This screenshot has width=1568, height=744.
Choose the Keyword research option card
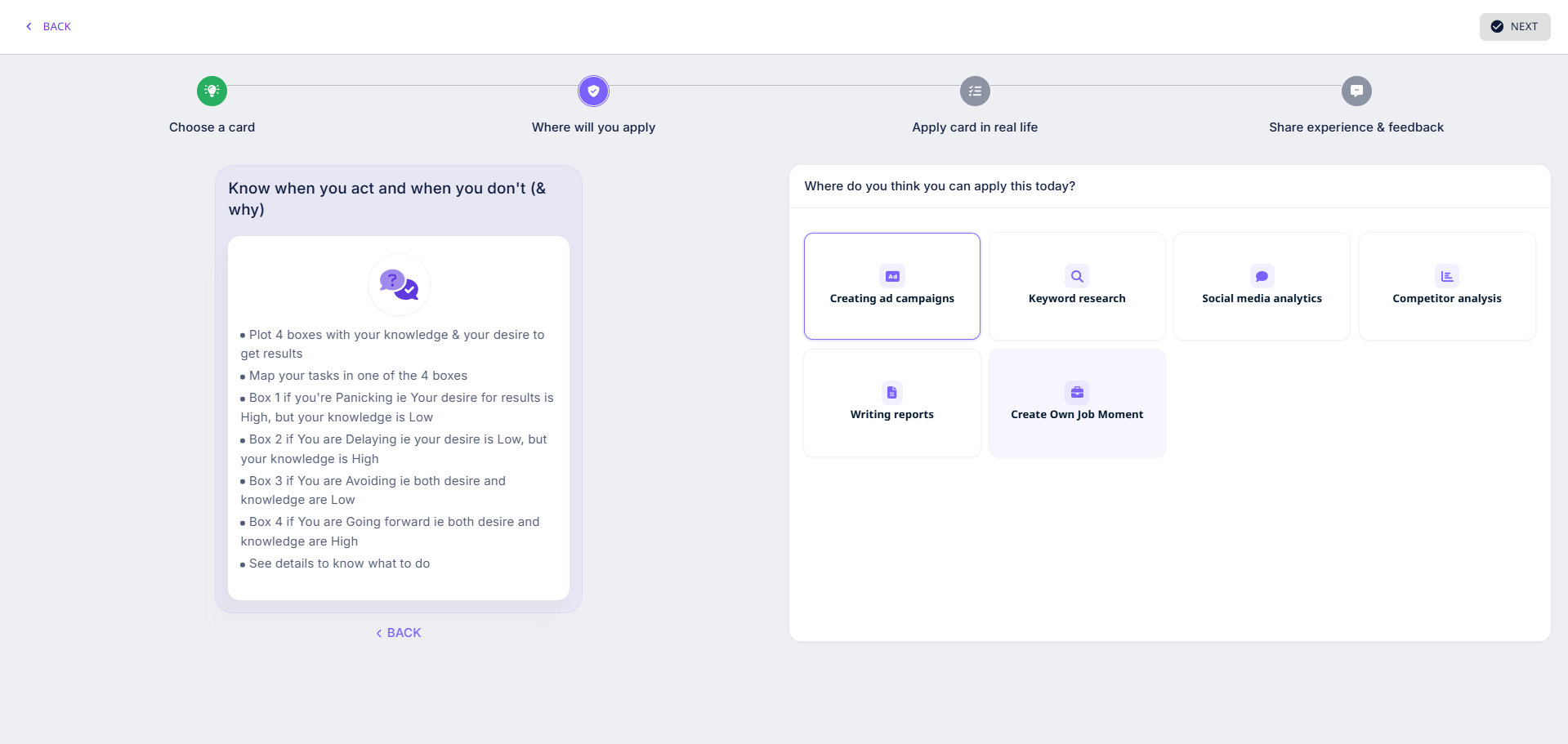point(1077,299)
